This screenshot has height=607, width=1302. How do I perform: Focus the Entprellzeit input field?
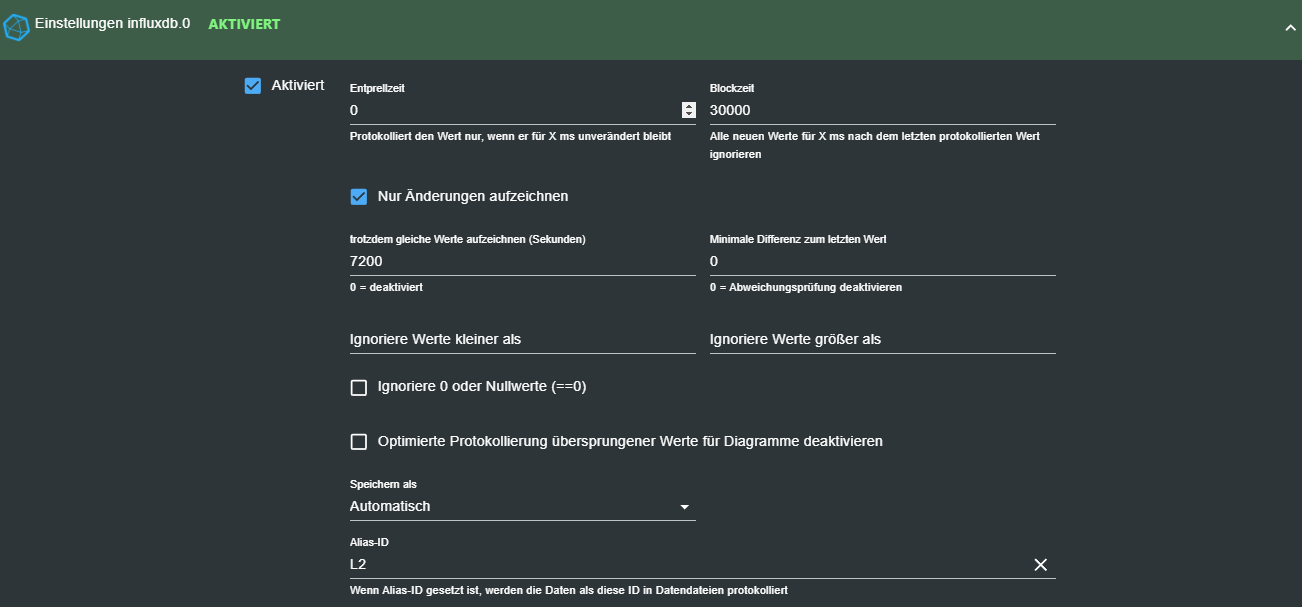[512, 110]
